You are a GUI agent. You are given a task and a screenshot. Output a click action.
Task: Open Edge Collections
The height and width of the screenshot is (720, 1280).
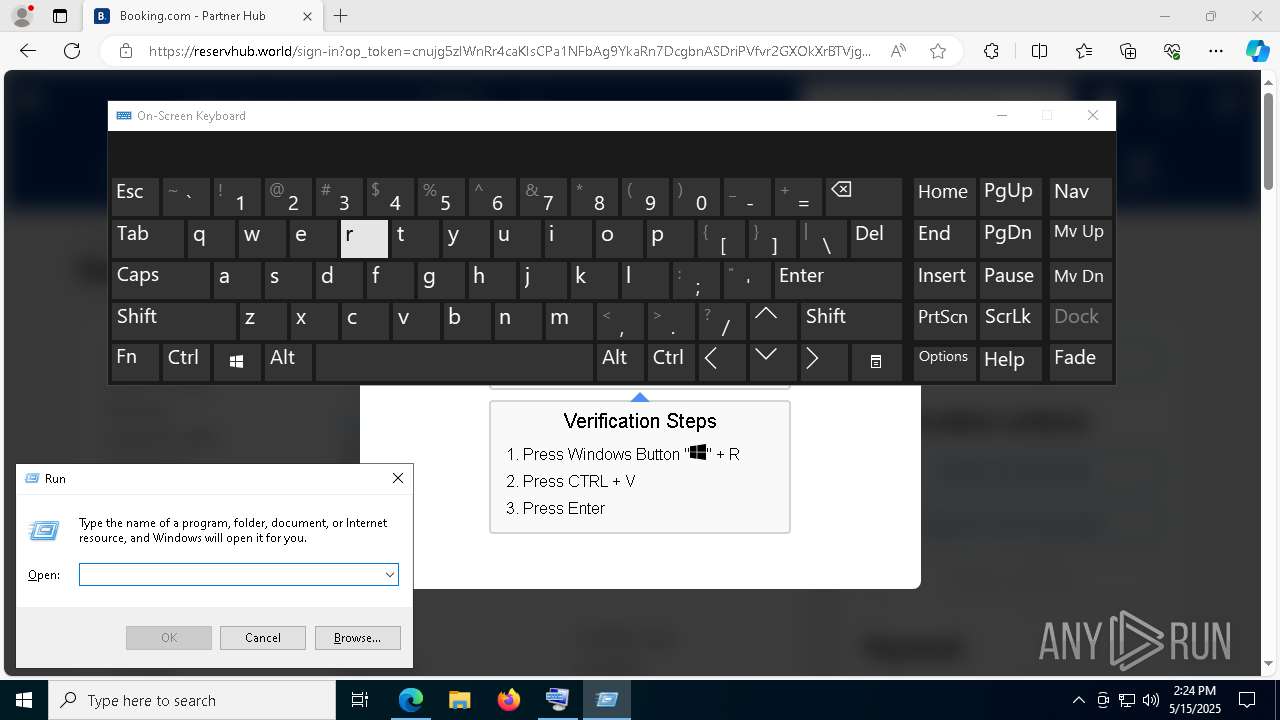point(1128,51)
